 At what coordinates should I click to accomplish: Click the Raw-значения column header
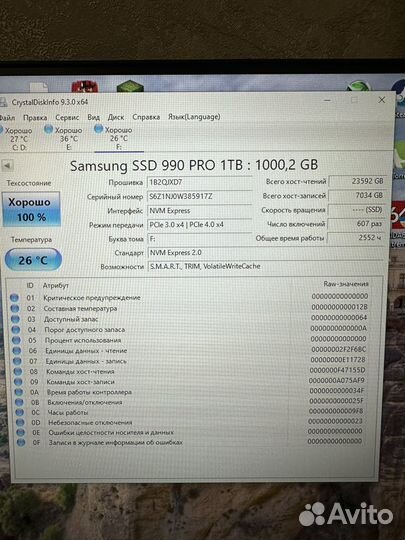pyautogui.click(x=346, y=284)
